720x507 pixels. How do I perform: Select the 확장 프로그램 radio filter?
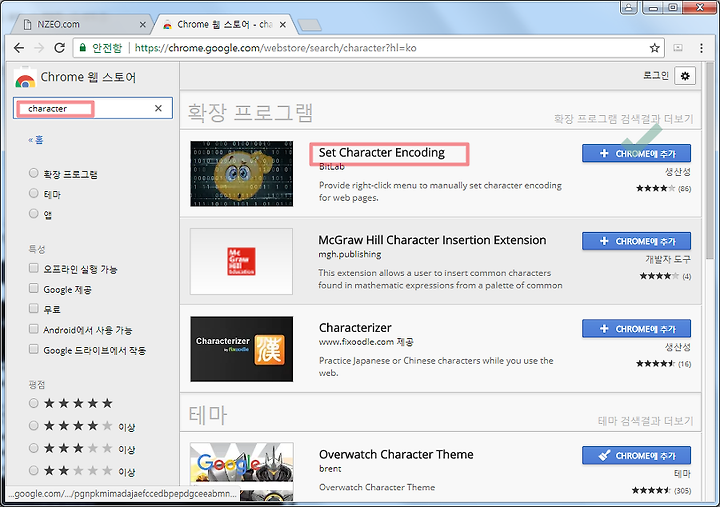(x=34, y=173)
